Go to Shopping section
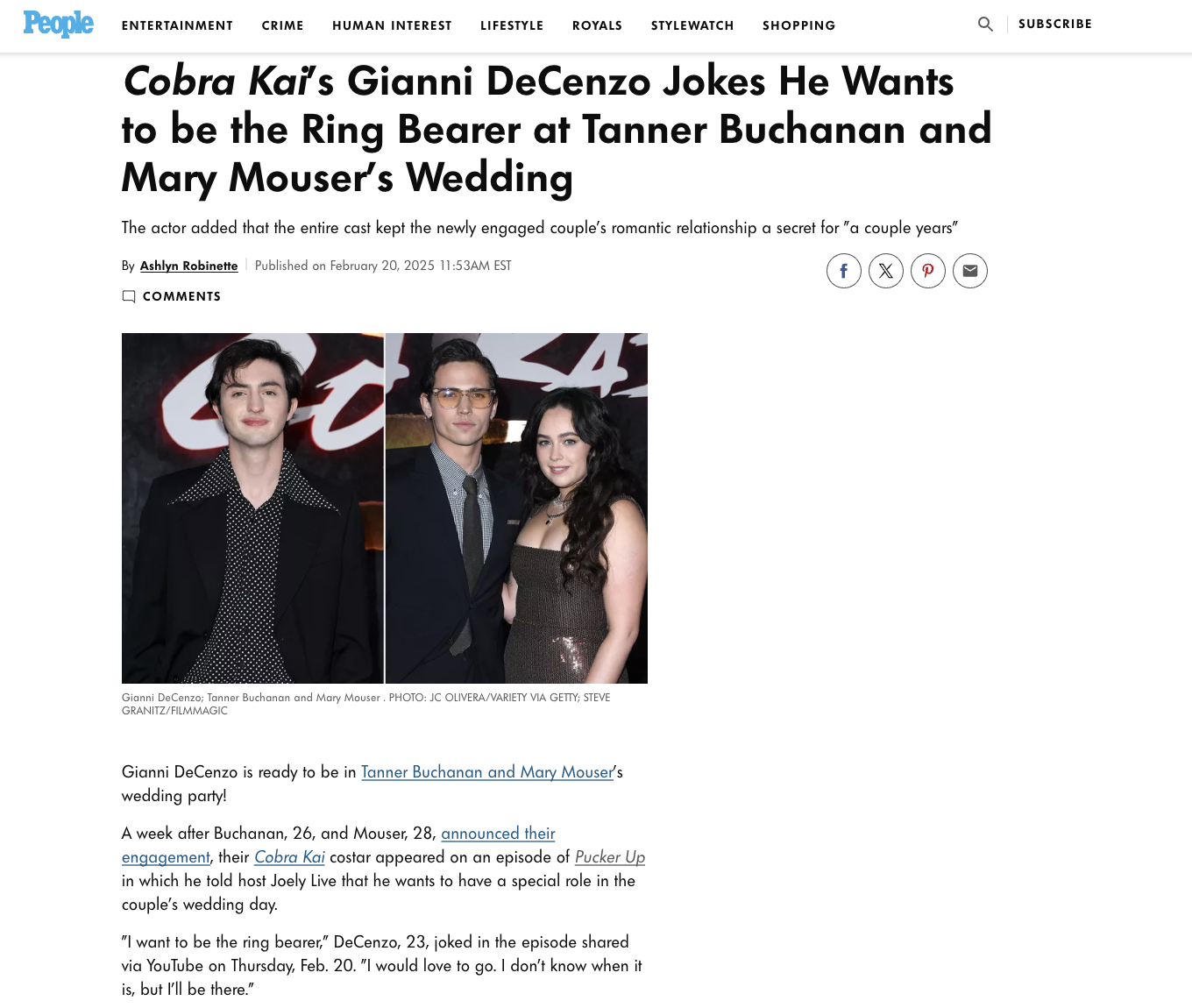This screenshot has height=1008, width=1192. tap(798, 25)
